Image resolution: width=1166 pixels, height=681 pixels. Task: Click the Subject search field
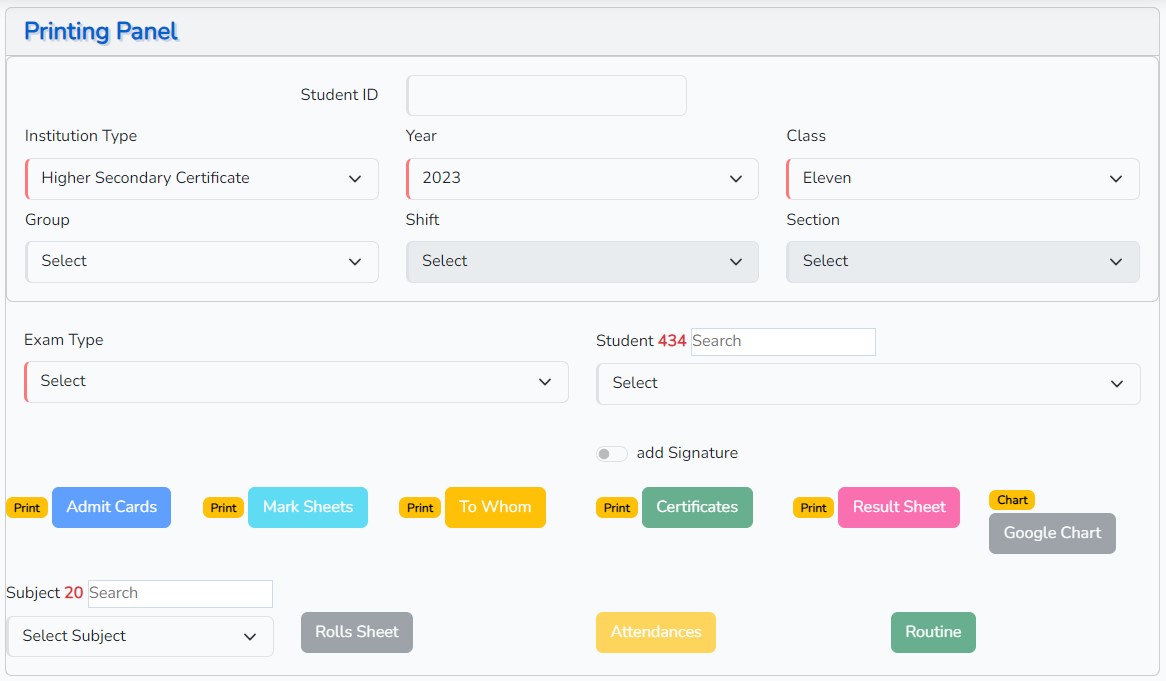coord(180,594)
